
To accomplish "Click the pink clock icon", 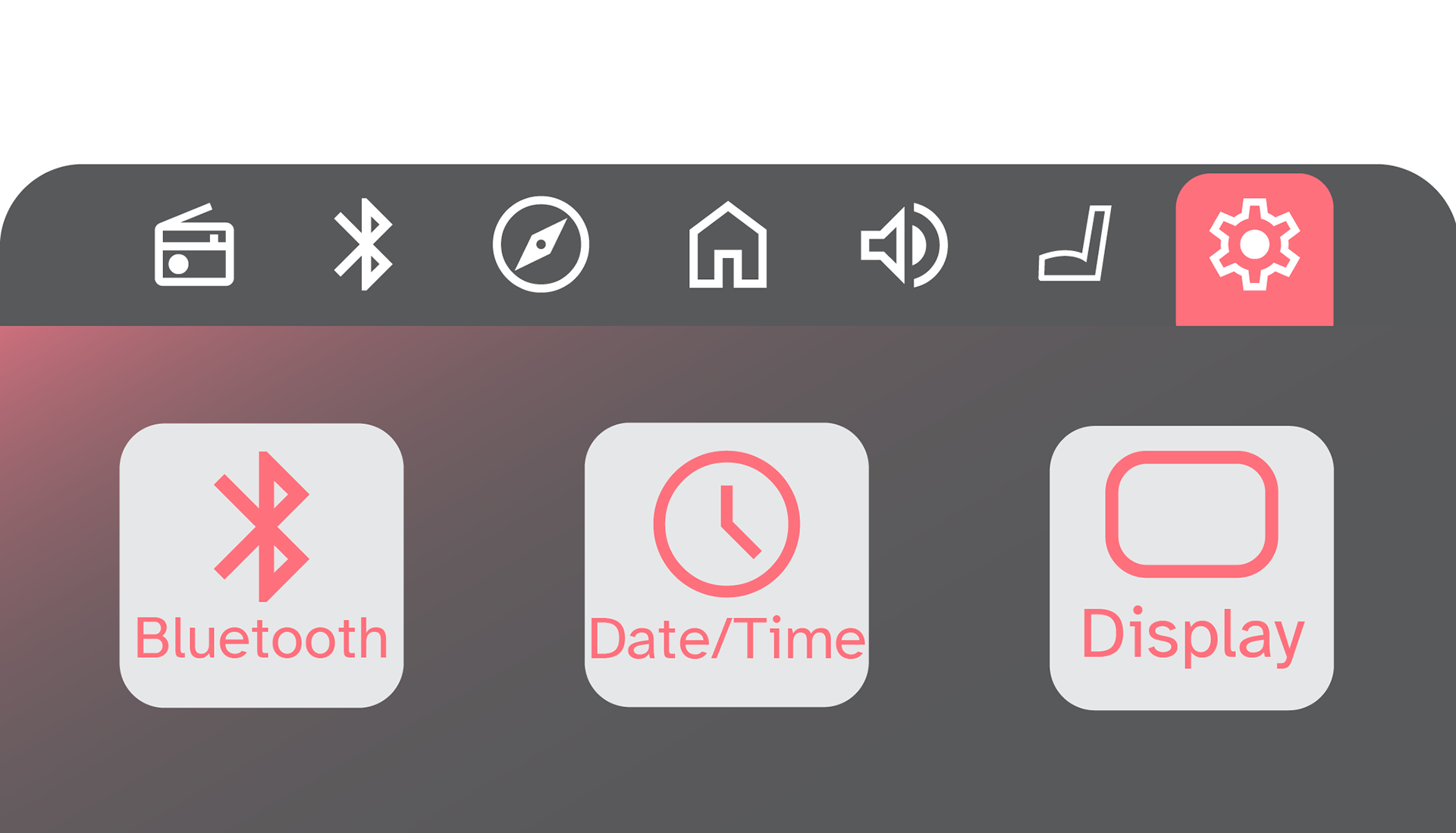I will tap(726, 523).
